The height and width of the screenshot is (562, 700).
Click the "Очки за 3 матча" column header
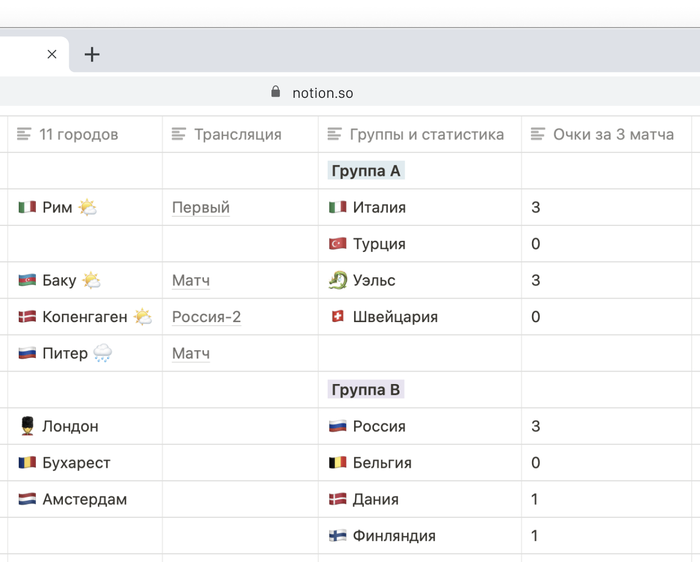point(612,134)
